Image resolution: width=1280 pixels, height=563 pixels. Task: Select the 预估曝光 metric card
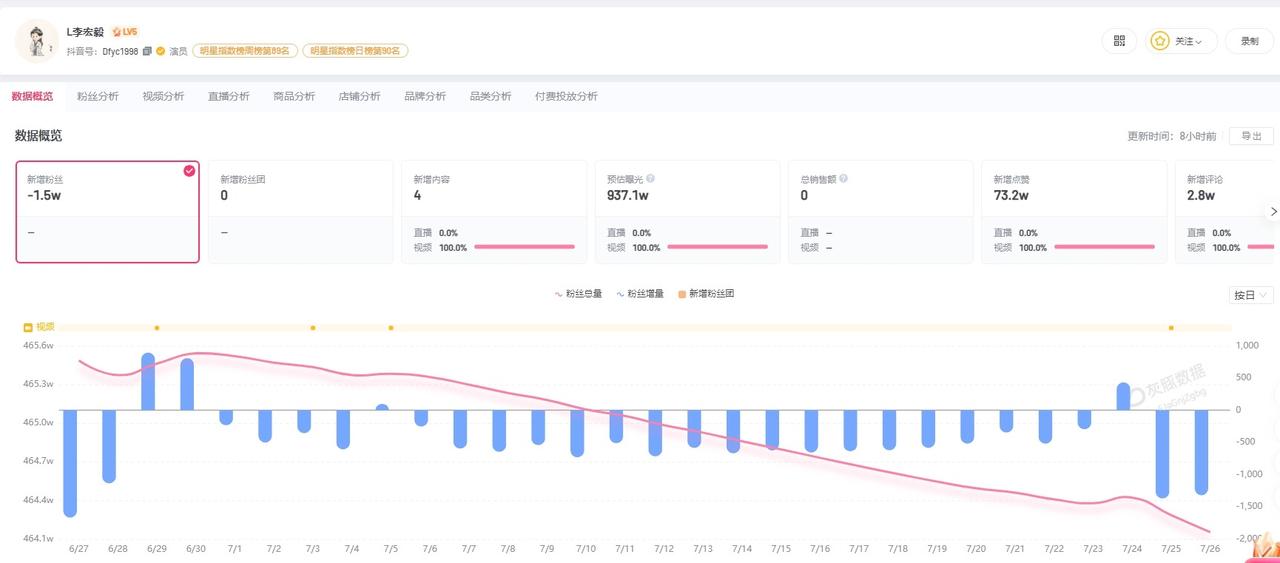click(x=687, y=212)
